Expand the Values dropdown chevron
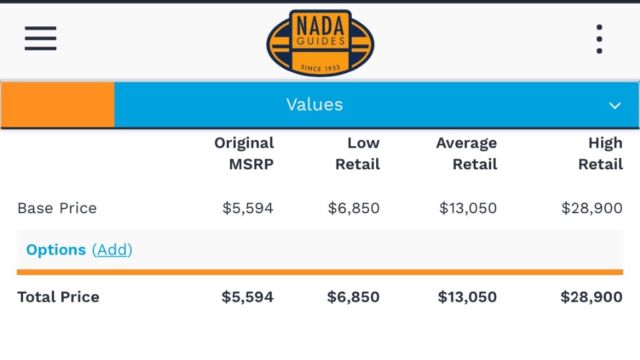The height and width of the screenshot is (360, 640). 615,106
